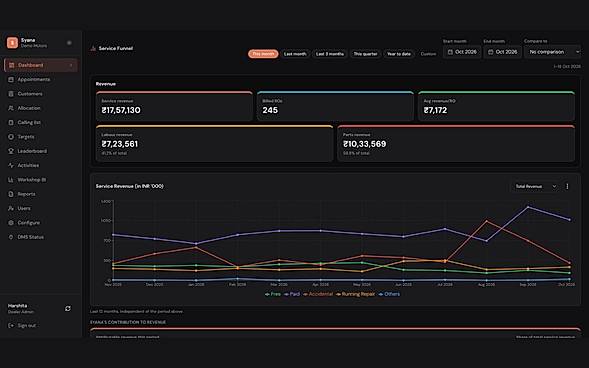This screenshot has width=589, height=368.
Task: Navigate to Leaderboard
Action: 41,151
